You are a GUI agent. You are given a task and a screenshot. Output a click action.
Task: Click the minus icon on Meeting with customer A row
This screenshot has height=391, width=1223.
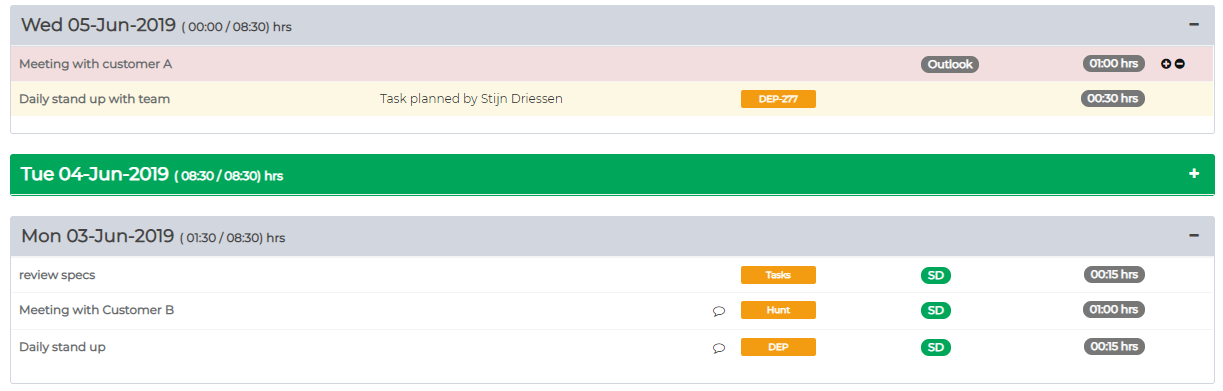(1180, 64)
